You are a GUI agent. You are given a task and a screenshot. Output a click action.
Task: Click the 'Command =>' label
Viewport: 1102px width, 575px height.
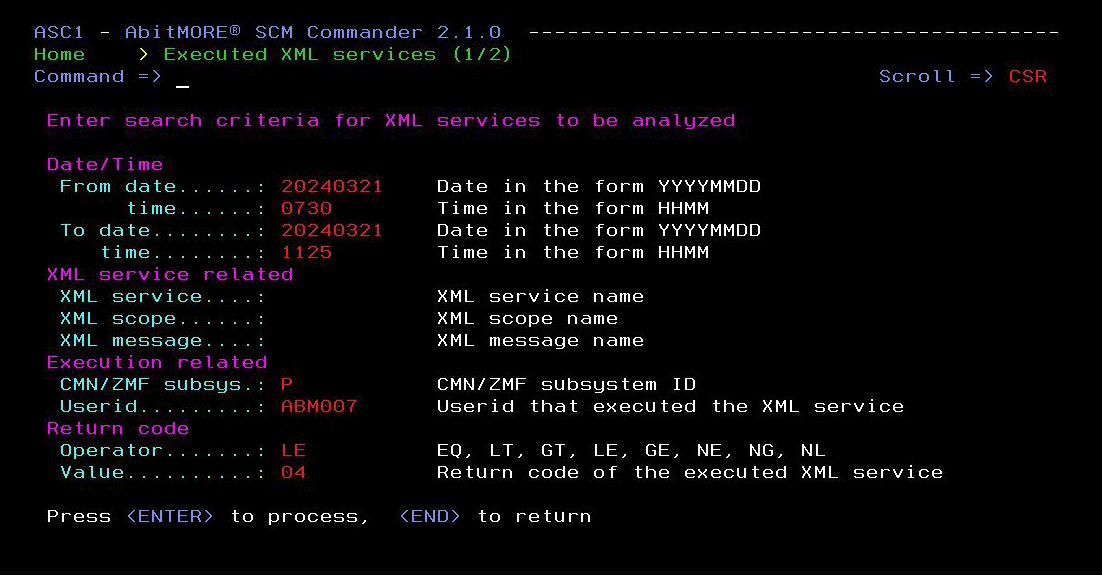tap(98, 77)
